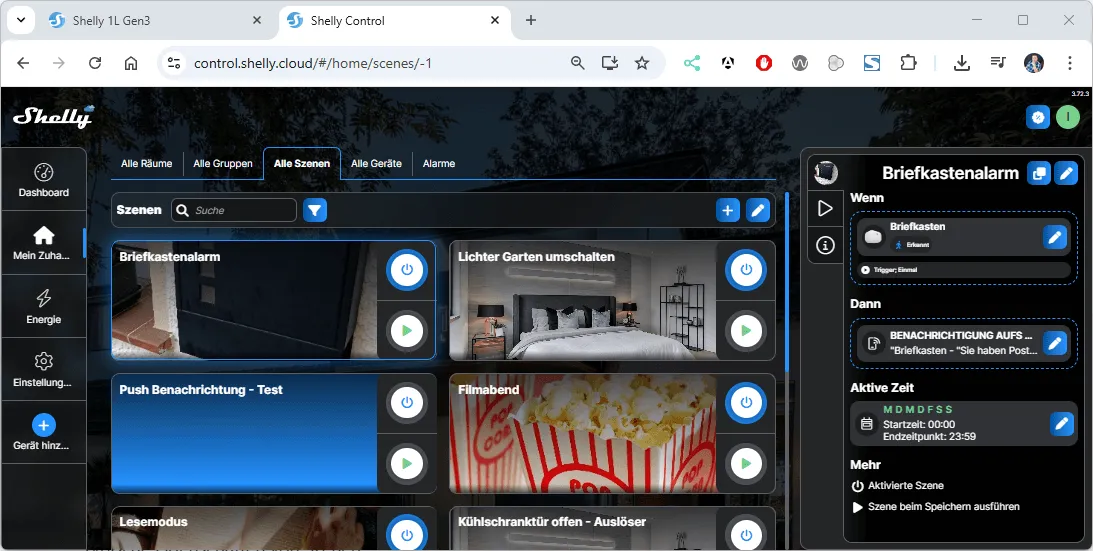Close the Shelly 1L Gen3 tab
The width and height of the screenshot is (1093, 551).
257,20
